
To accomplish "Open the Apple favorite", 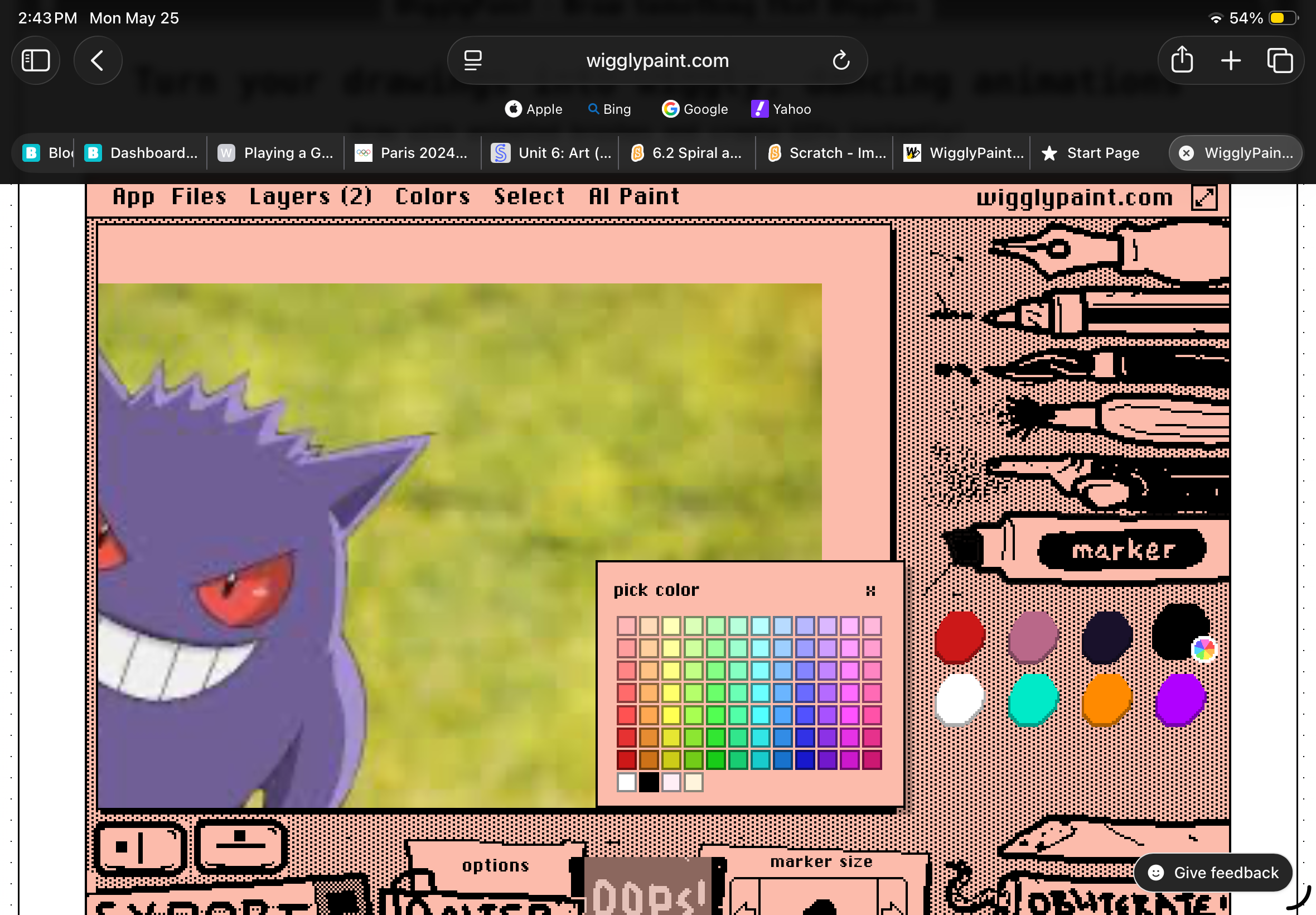I will click(x=534, y=109).
